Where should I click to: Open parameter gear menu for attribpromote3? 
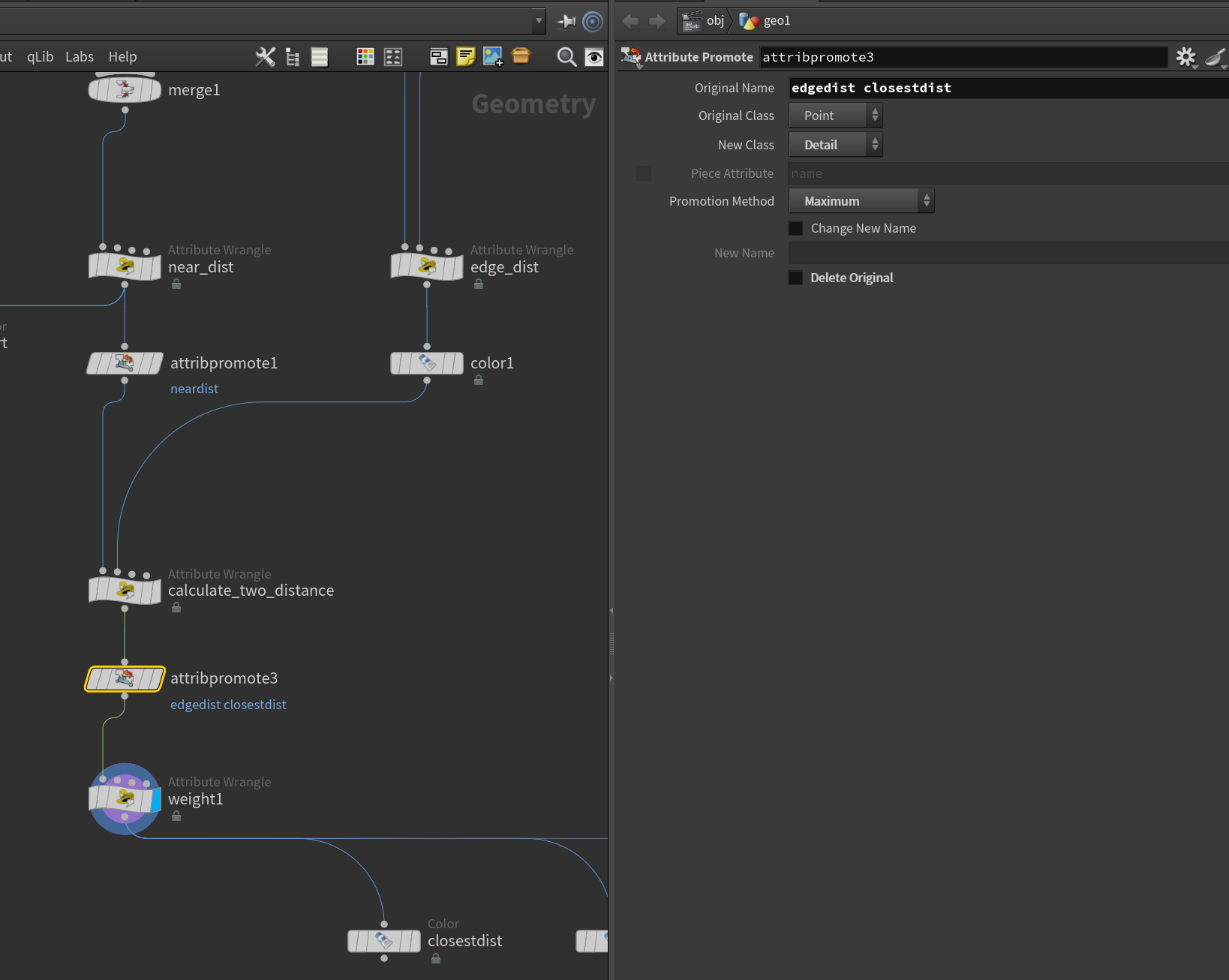click(1186, 57)
